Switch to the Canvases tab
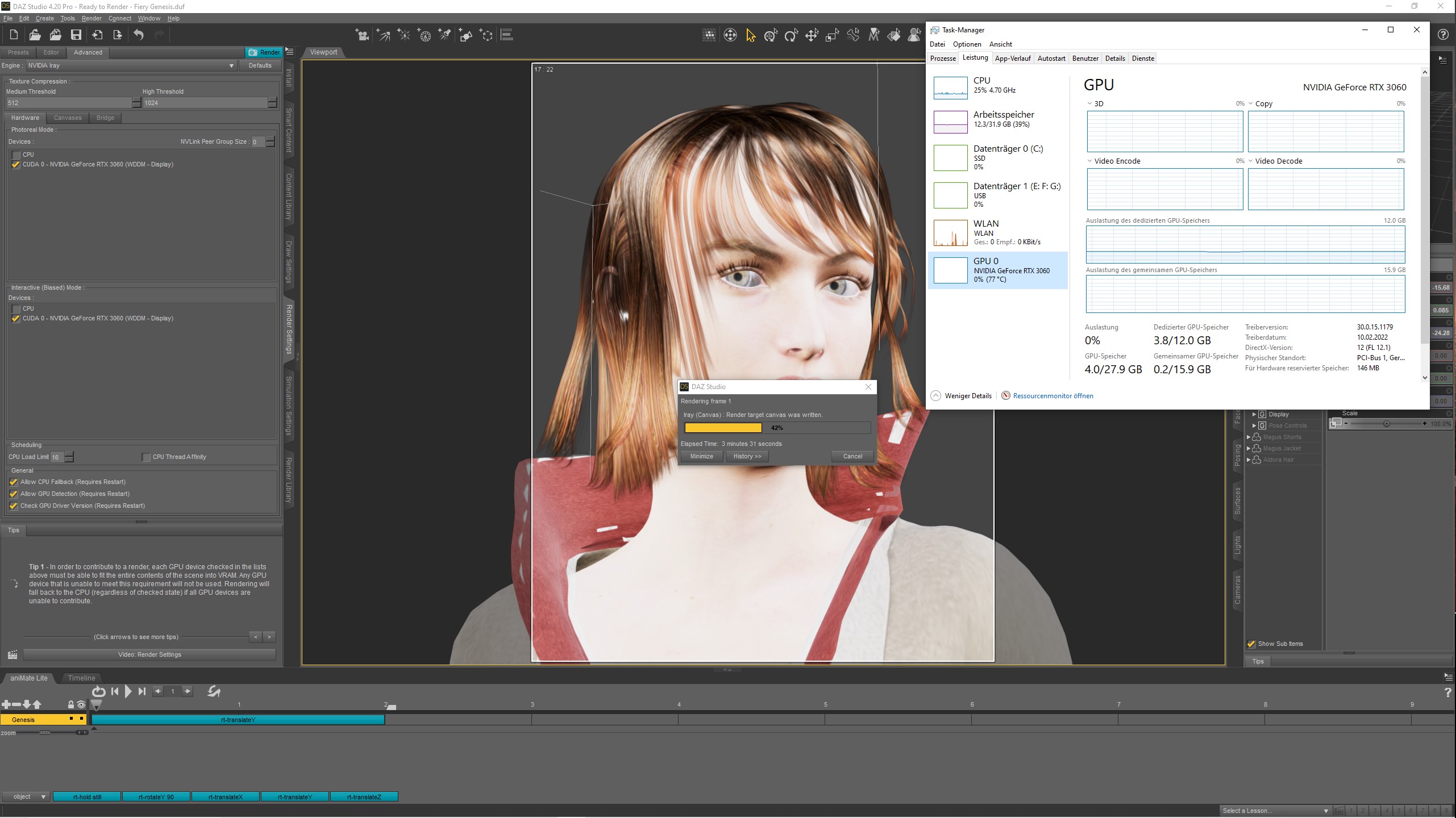This screenshot has height=818, width=1456. click(x=68, y=118)
